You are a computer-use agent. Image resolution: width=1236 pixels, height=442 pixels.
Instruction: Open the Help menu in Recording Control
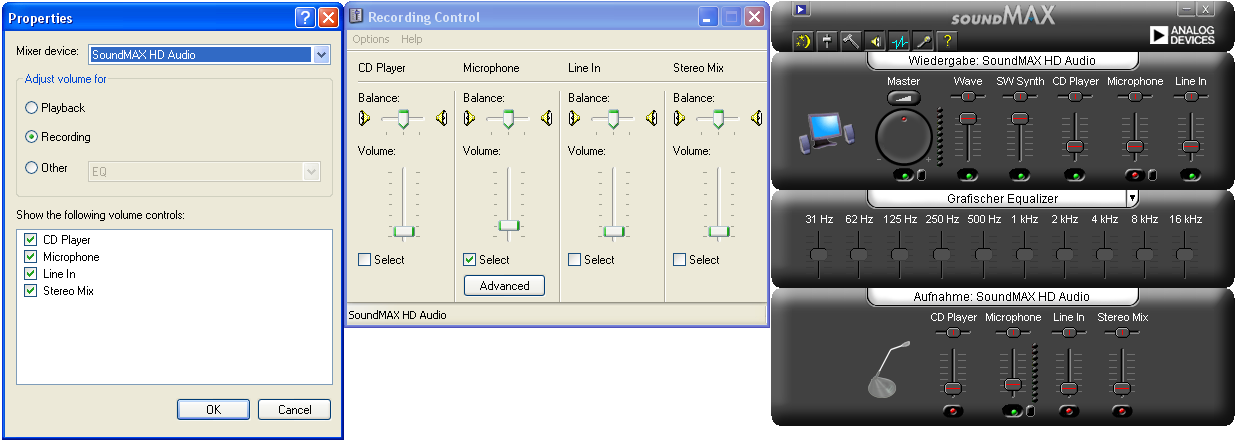[412, 40]
